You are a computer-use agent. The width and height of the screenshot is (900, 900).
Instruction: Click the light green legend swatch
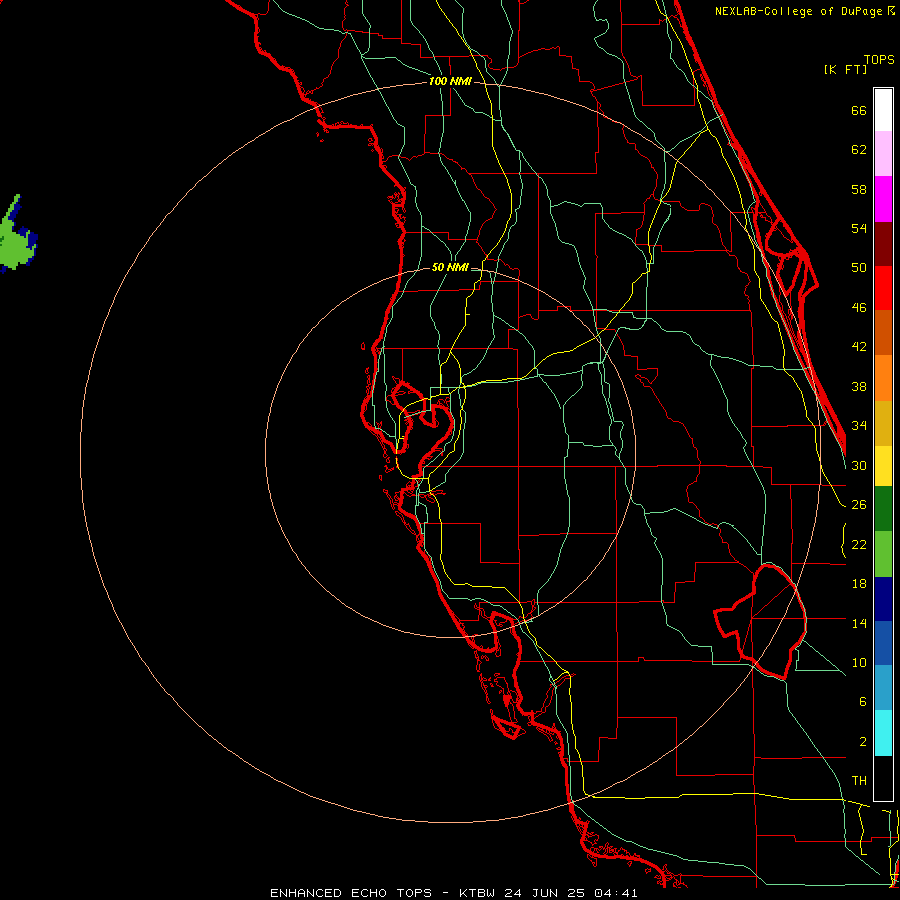coord(883,553)
